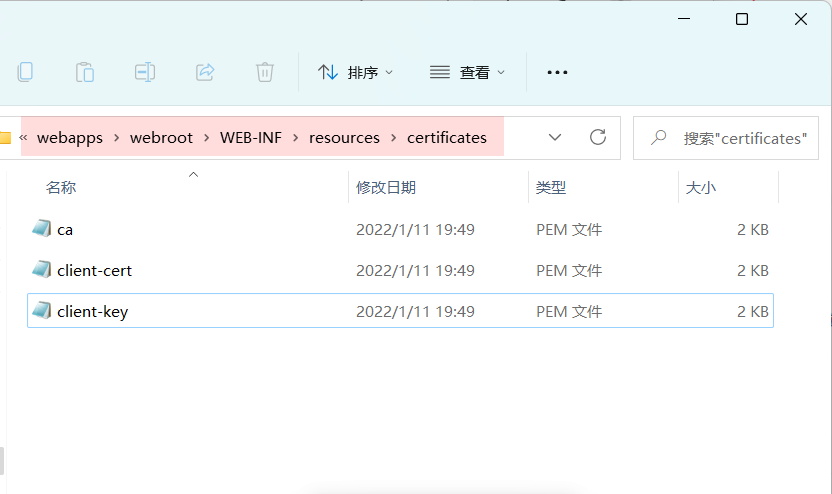
Task: Maximize the Explorer window
Action: [x=742, y=19]
